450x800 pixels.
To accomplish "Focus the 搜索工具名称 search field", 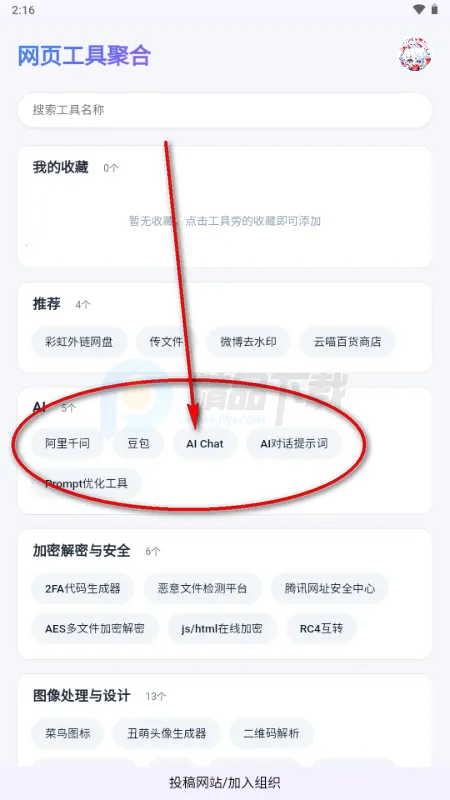I will [225, 110].
